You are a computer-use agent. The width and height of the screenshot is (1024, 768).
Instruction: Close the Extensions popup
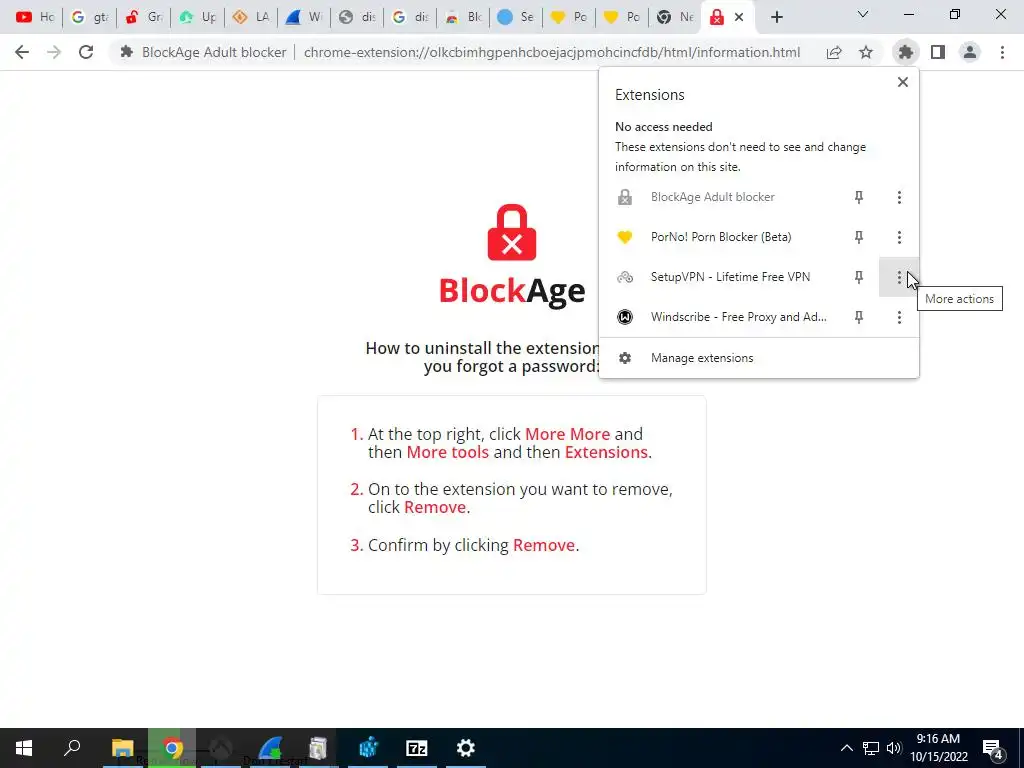(903, 82)
